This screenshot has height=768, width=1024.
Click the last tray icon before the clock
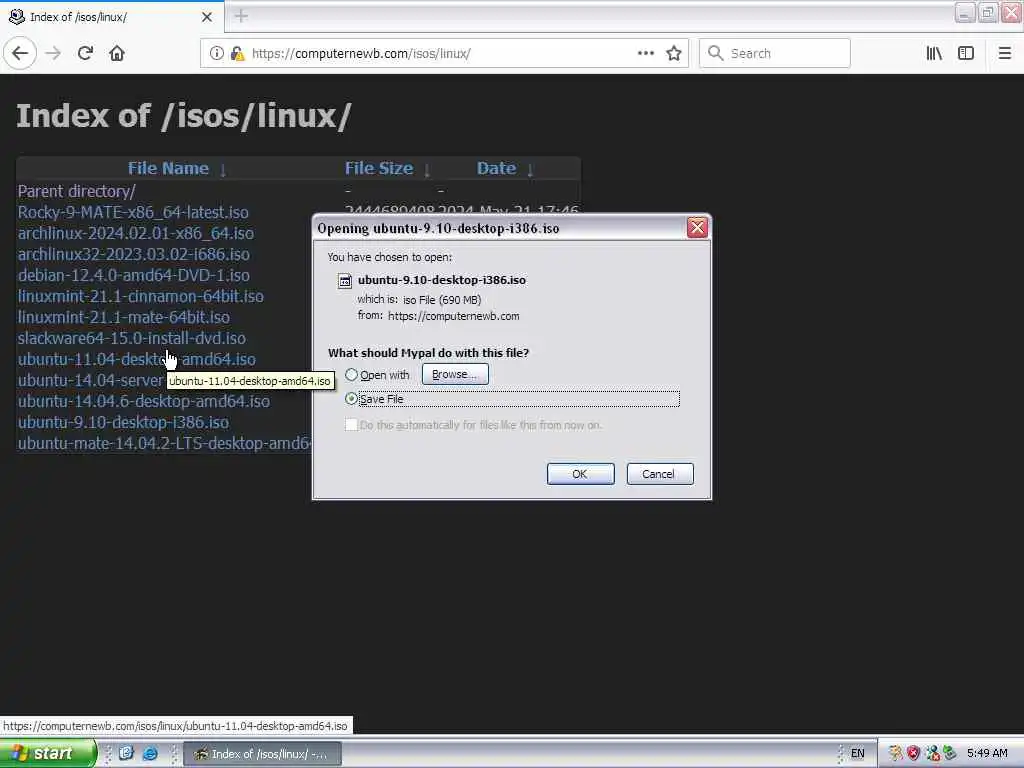[x=950, y=753]
